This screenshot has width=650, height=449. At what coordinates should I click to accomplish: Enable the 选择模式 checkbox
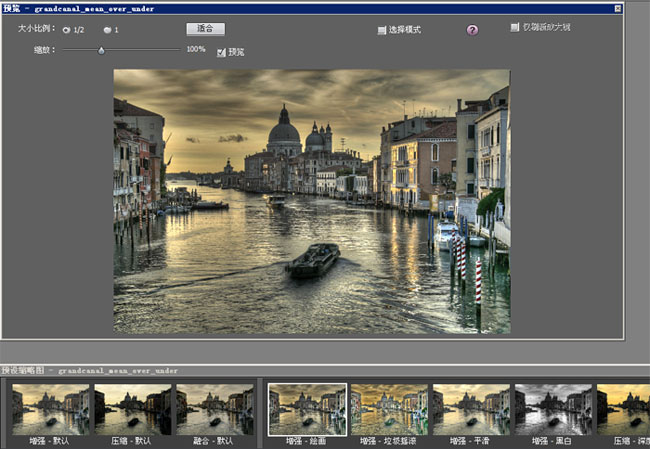click(x=382, y=30)
